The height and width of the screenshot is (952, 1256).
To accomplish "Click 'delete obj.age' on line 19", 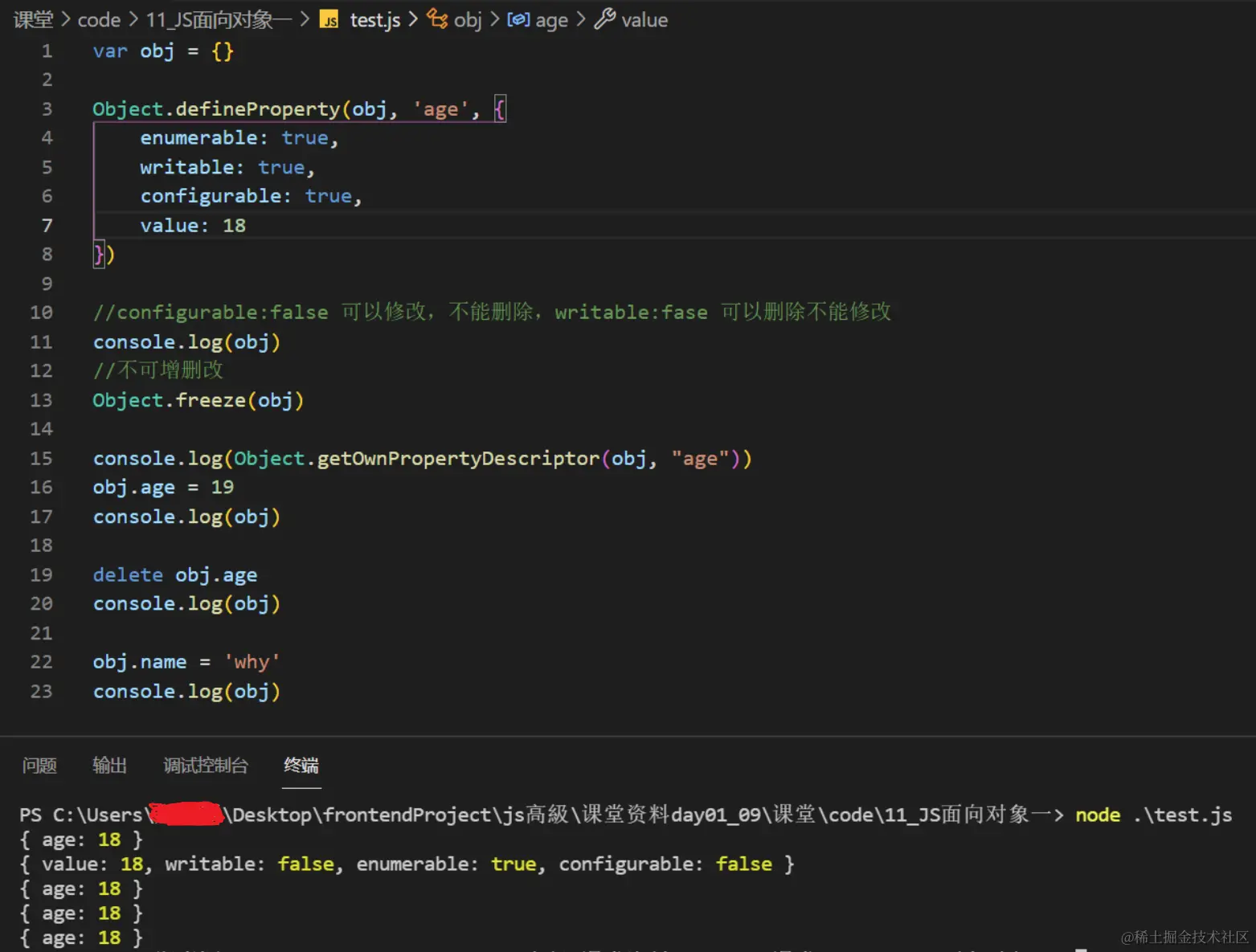I will (175, 575).
